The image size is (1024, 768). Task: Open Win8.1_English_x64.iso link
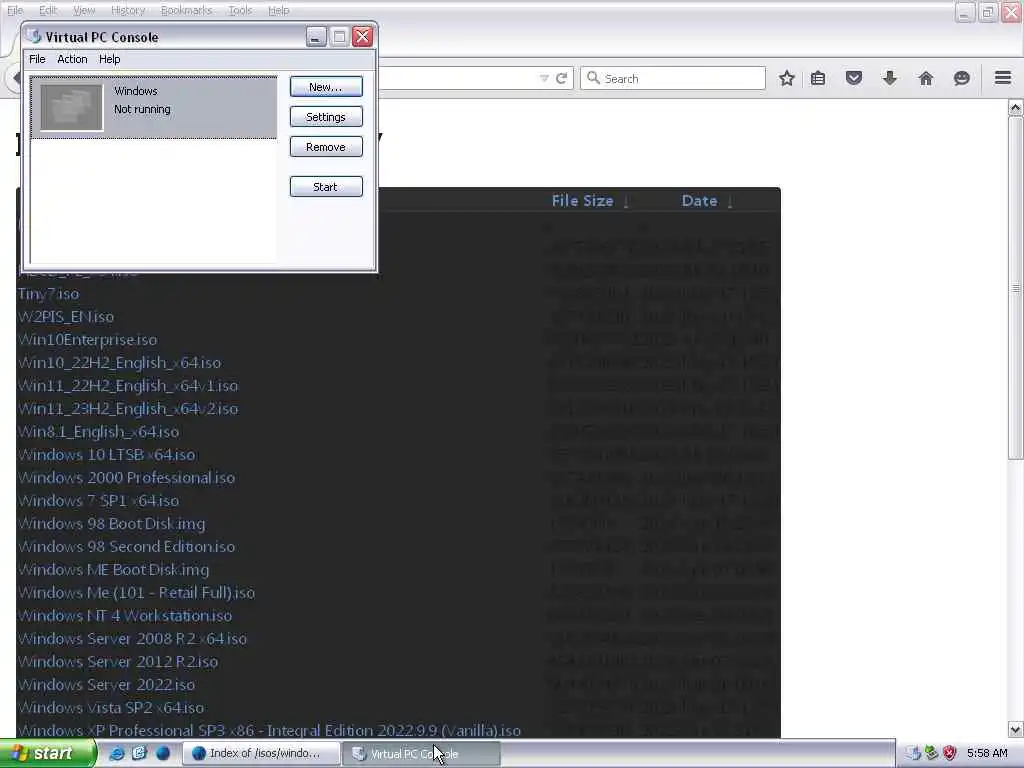click(99, 432)
